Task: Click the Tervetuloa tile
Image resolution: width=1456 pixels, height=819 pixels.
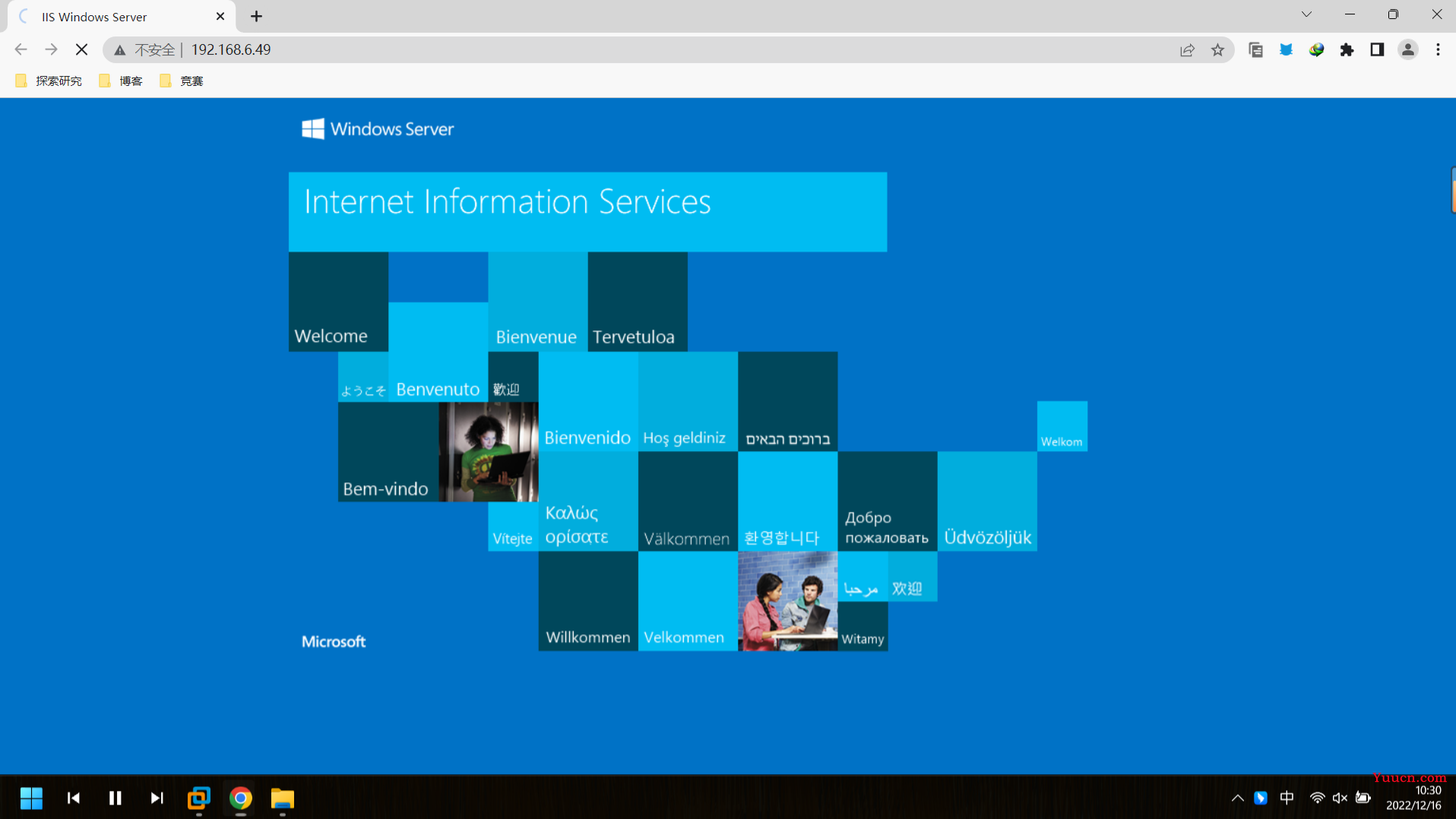Action: (638, 302)
